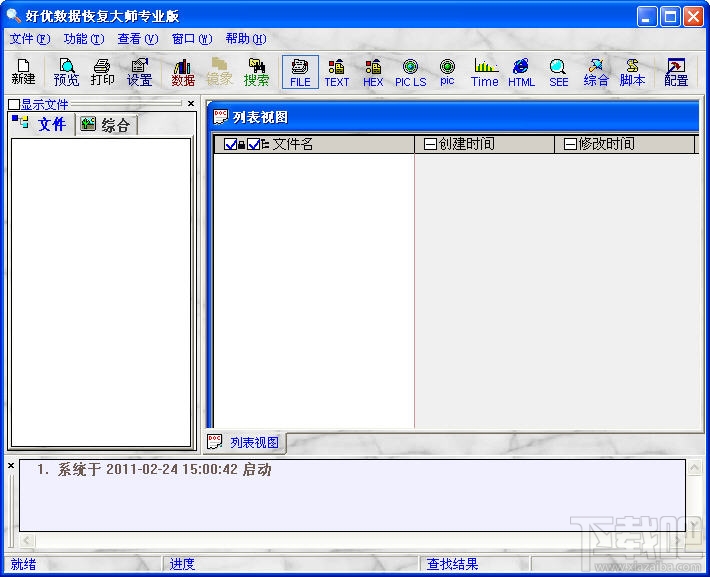710x577 pixels.
Task: Select the 列表视图 tab at bottom
Action: [x=245, y=442]
